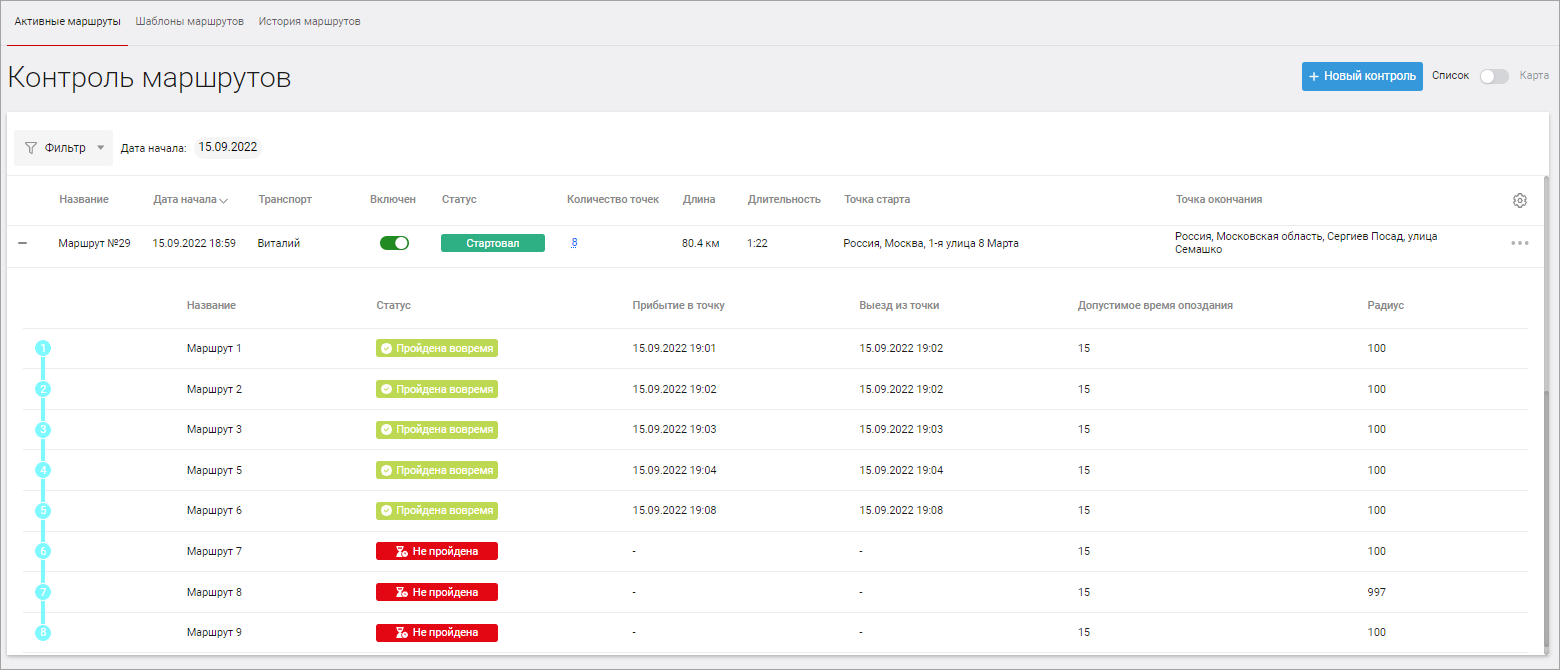
Task: Open table column settings gear icon
Action: click(1519, 200)
